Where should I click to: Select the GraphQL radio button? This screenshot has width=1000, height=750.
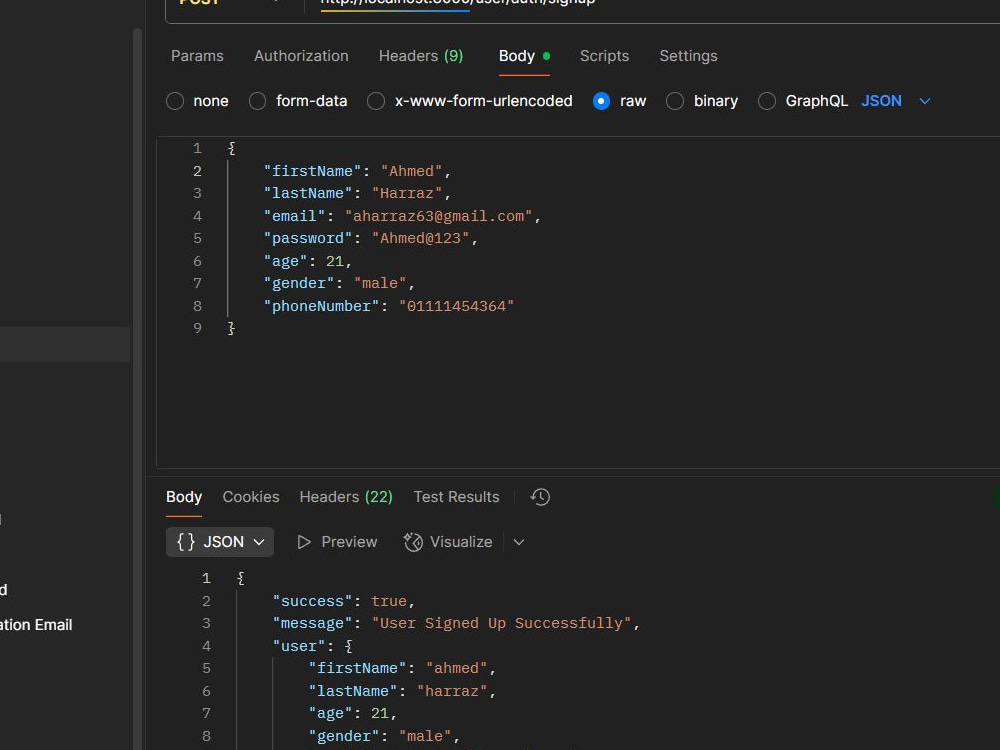(x=767, y=101)
